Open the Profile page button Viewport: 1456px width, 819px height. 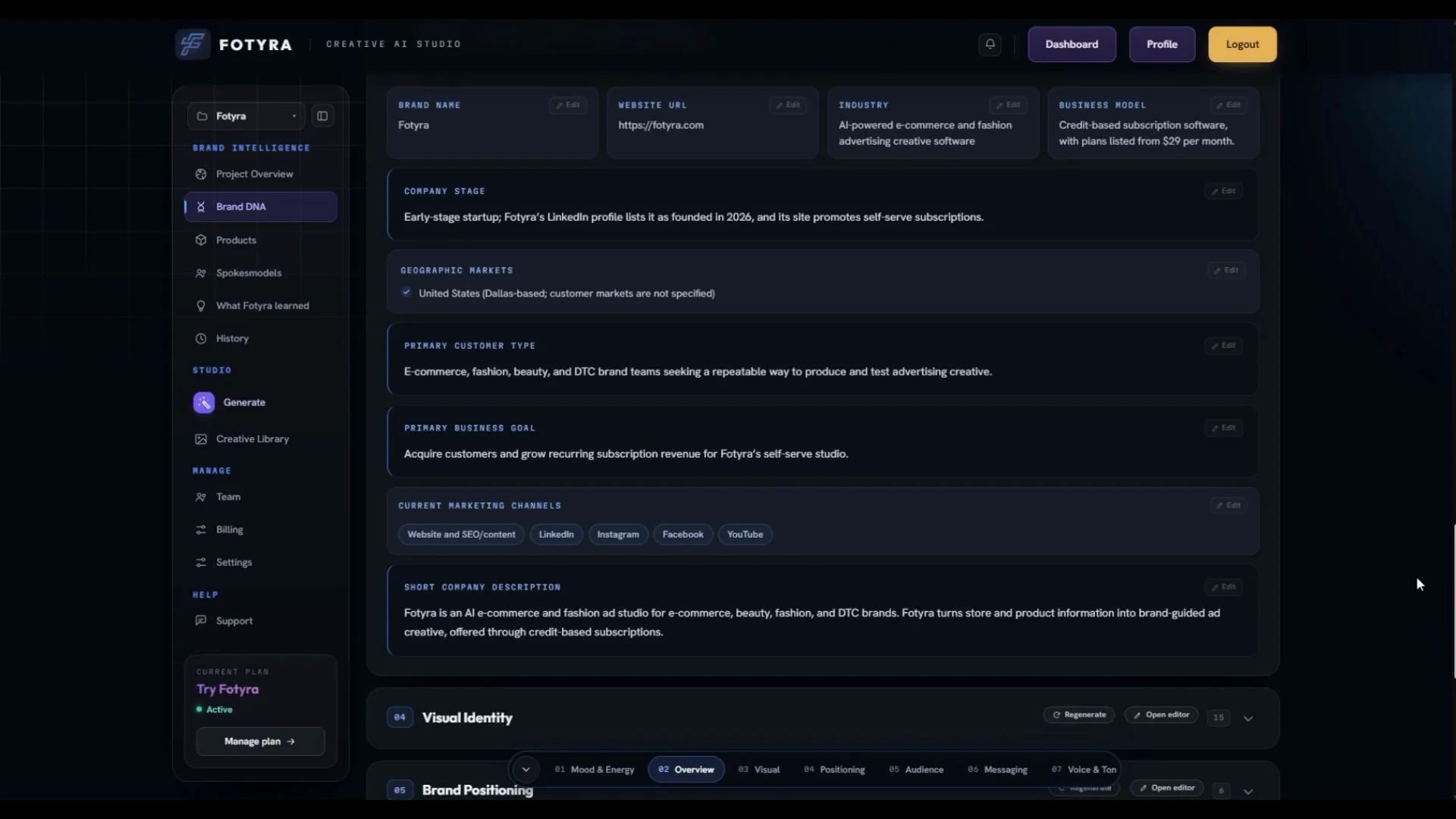coord(1162,44)
